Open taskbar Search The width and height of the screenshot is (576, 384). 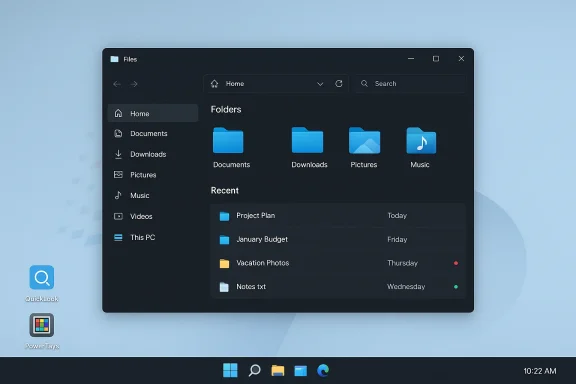[254, 370]
